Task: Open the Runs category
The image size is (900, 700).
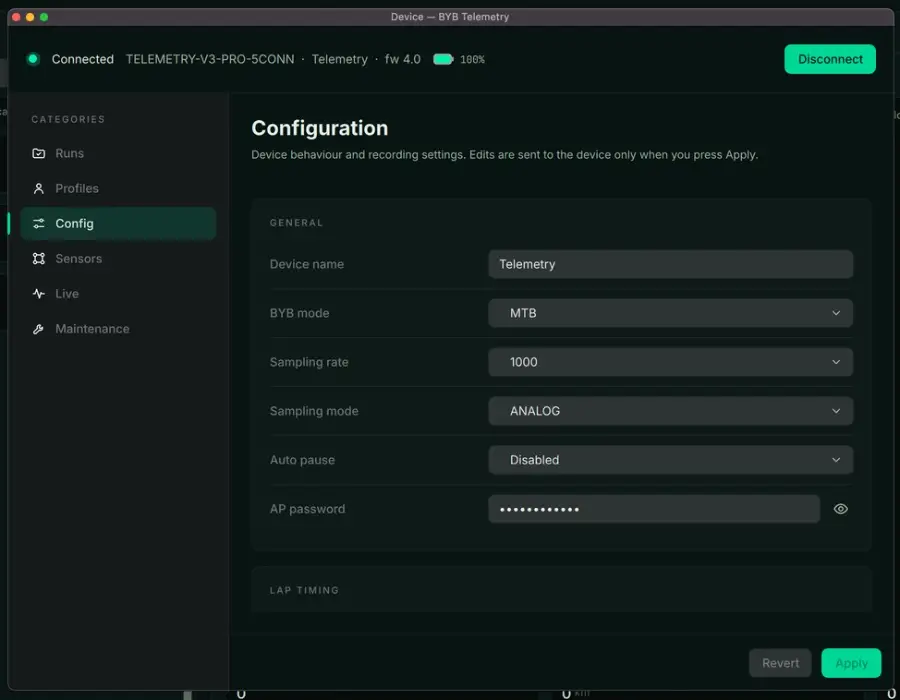Action: pos(118,153)
